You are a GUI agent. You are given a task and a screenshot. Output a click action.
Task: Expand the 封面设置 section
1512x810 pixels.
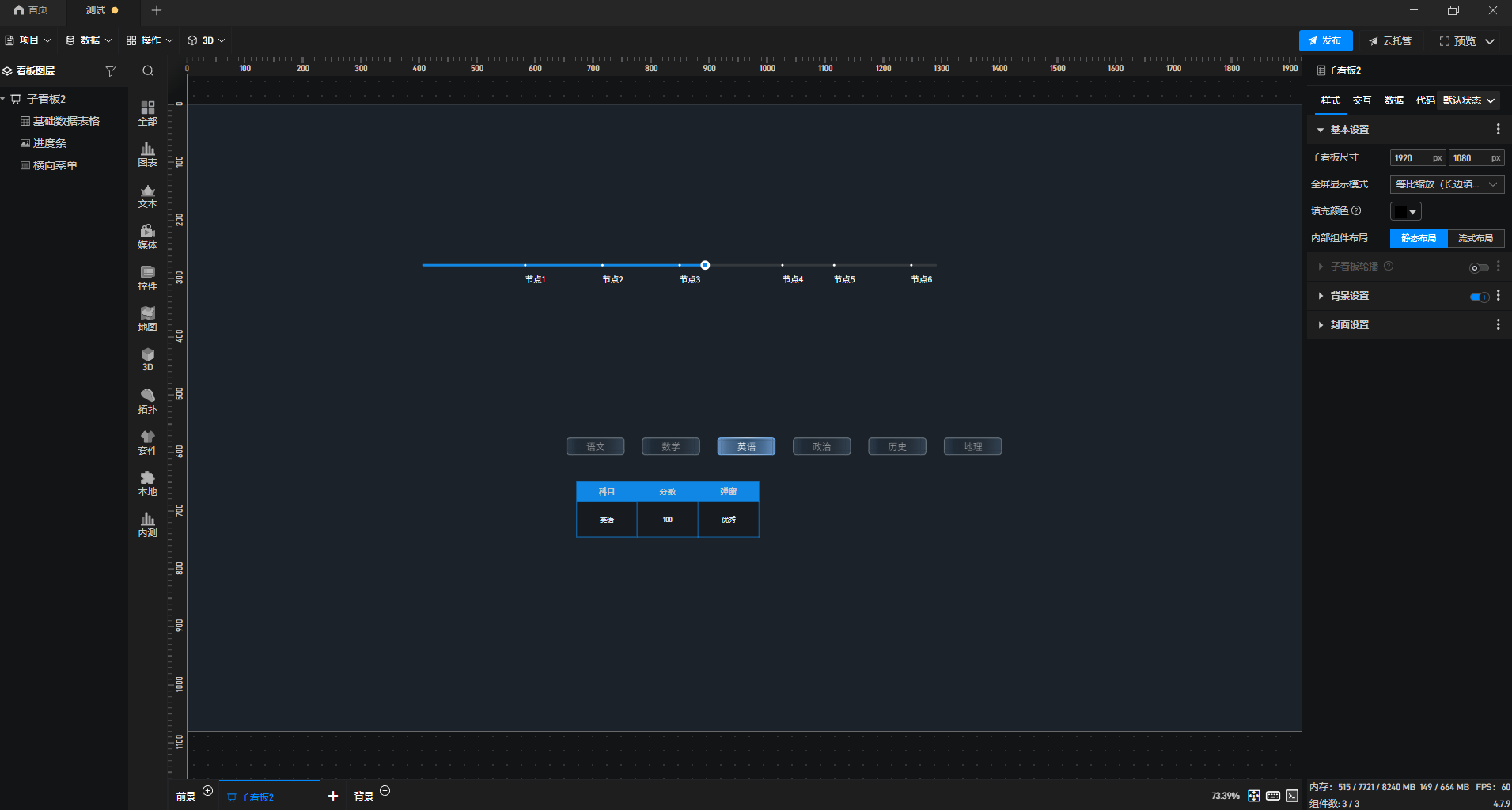[x=1320, y=325]
